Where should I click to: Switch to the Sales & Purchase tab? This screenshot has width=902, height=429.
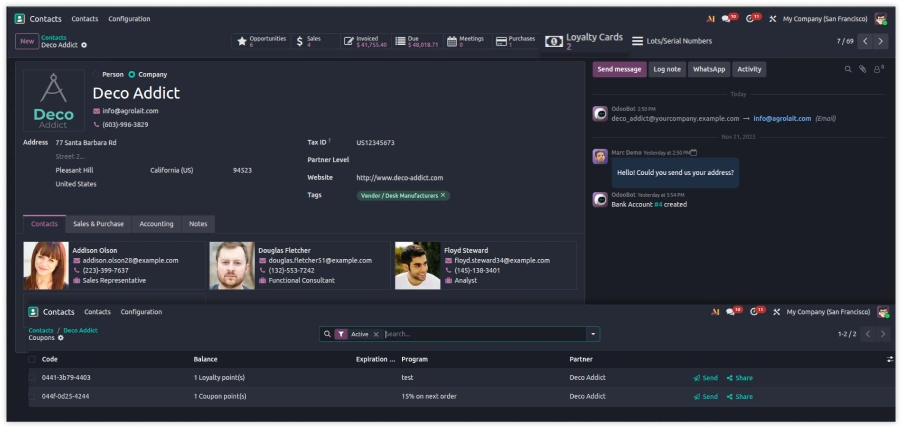click(x=99, y=224)
